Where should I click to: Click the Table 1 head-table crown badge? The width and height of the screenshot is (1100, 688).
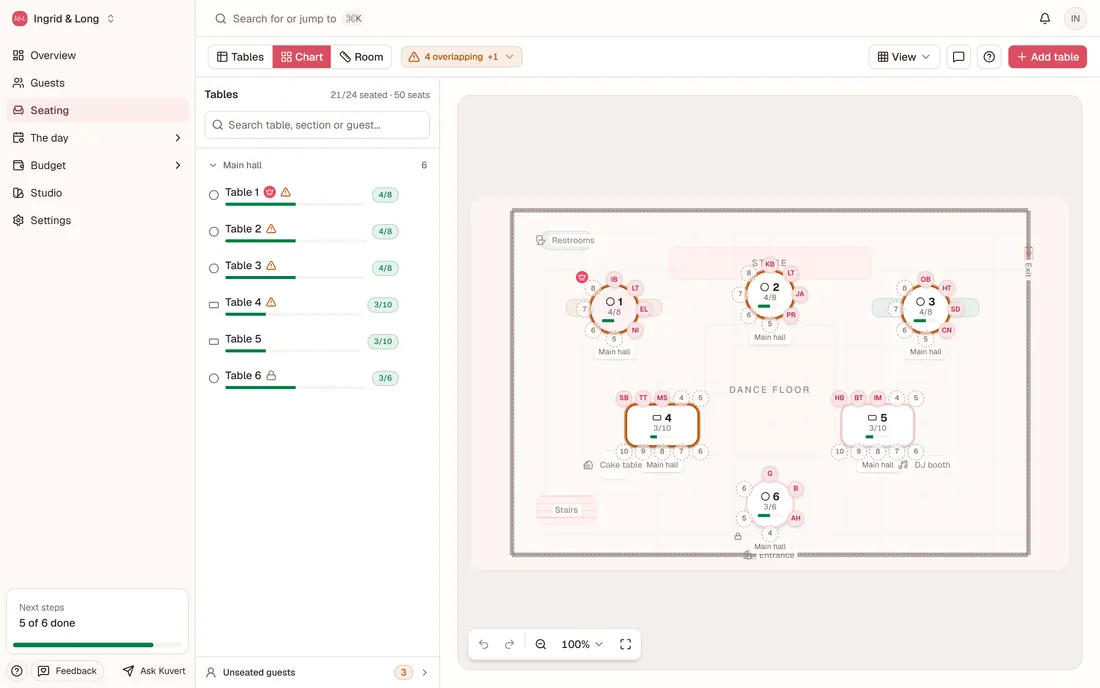point(269,192)
